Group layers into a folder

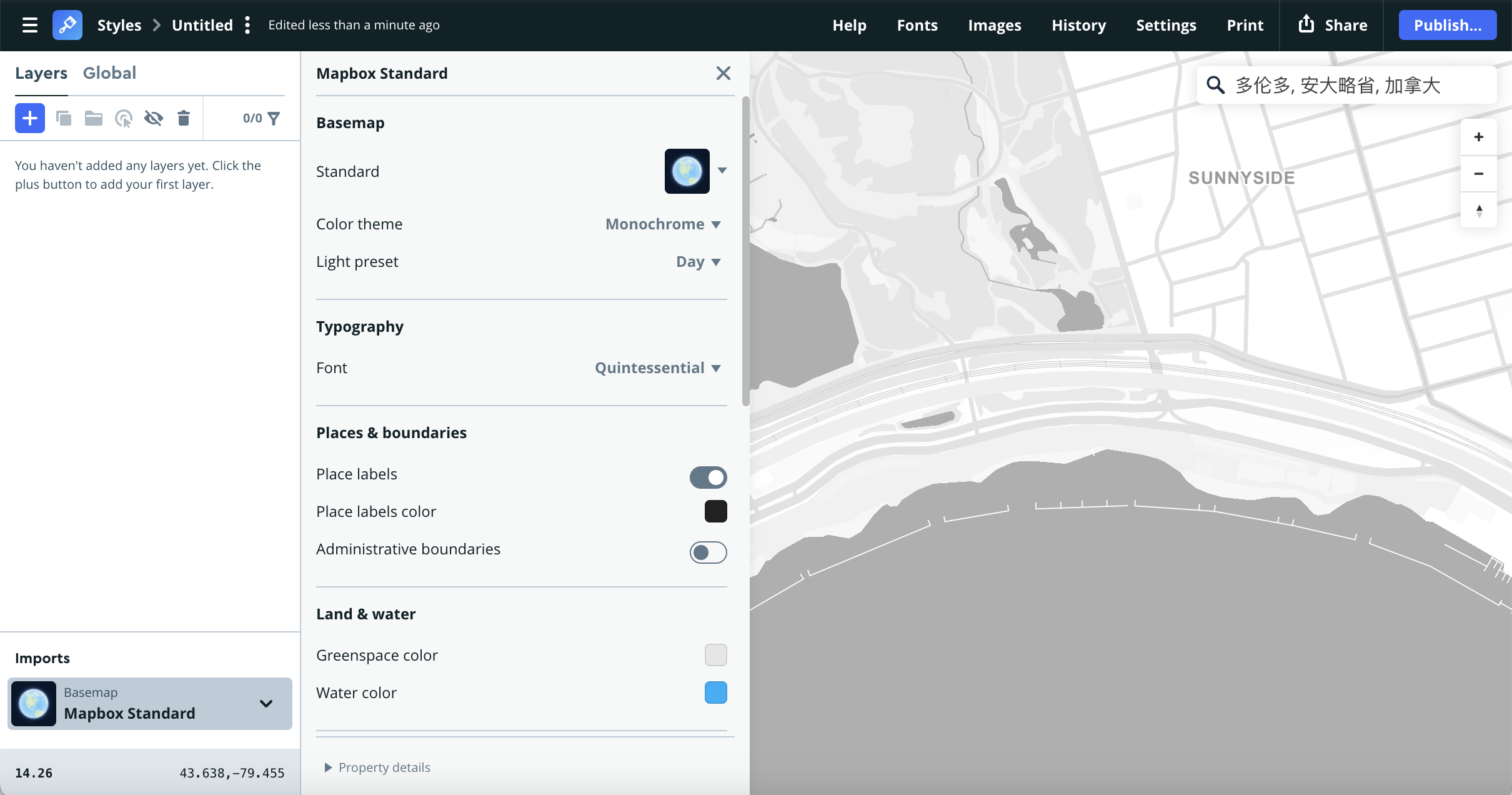tap(93, 117)
